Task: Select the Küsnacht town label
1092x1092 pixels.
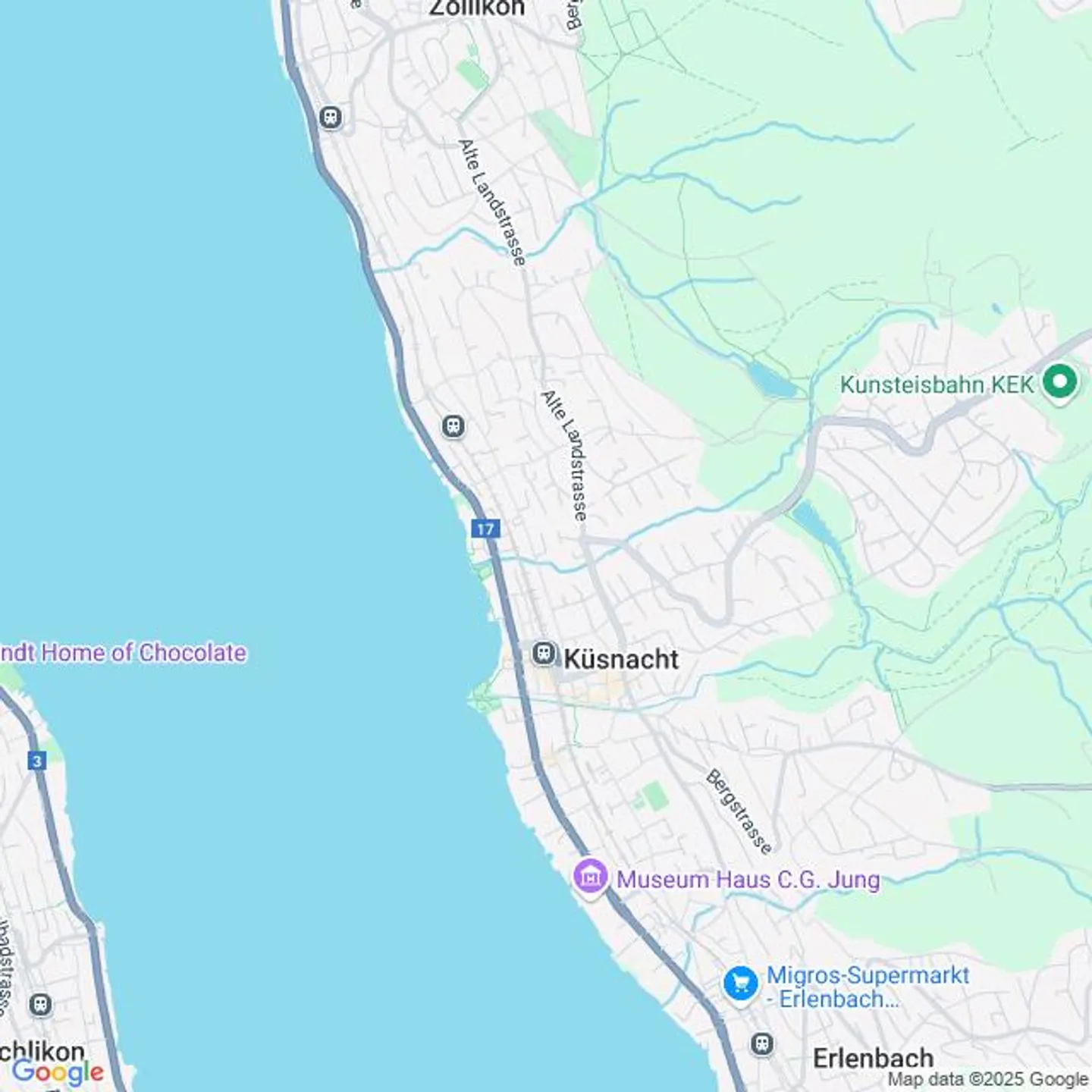Action: click(x=621, y=659)
